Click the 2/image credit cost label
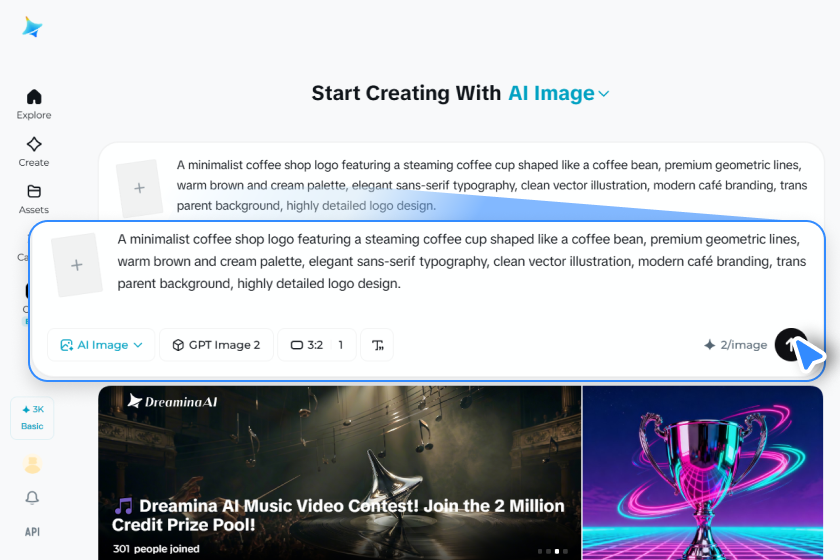Screen dimensions: 840x560 click(x=736, y=345)
